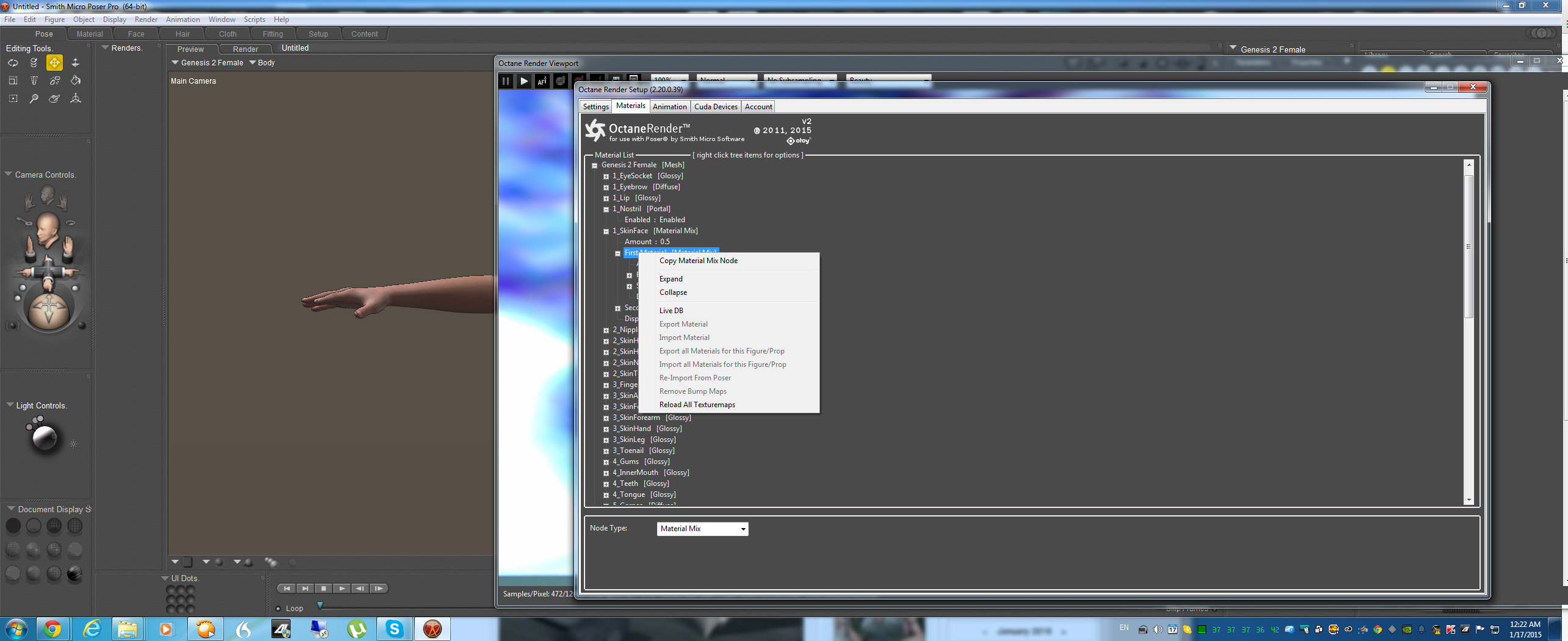Select the Morphing tool

[54, 98]
